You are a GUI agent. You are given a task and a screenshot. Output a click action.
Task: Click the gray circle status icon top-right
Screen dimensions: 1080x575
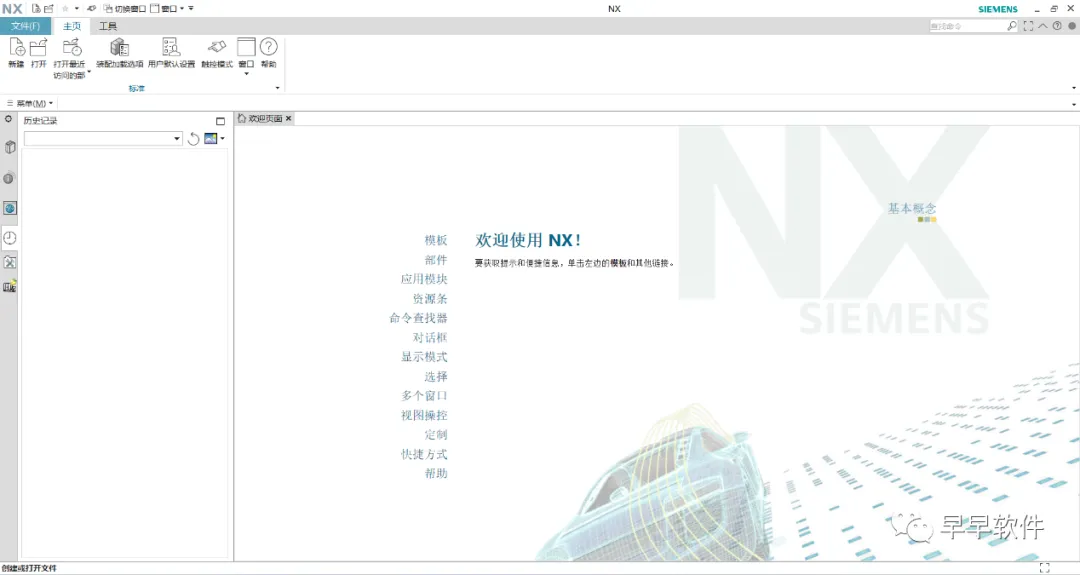click(1072, 26)
